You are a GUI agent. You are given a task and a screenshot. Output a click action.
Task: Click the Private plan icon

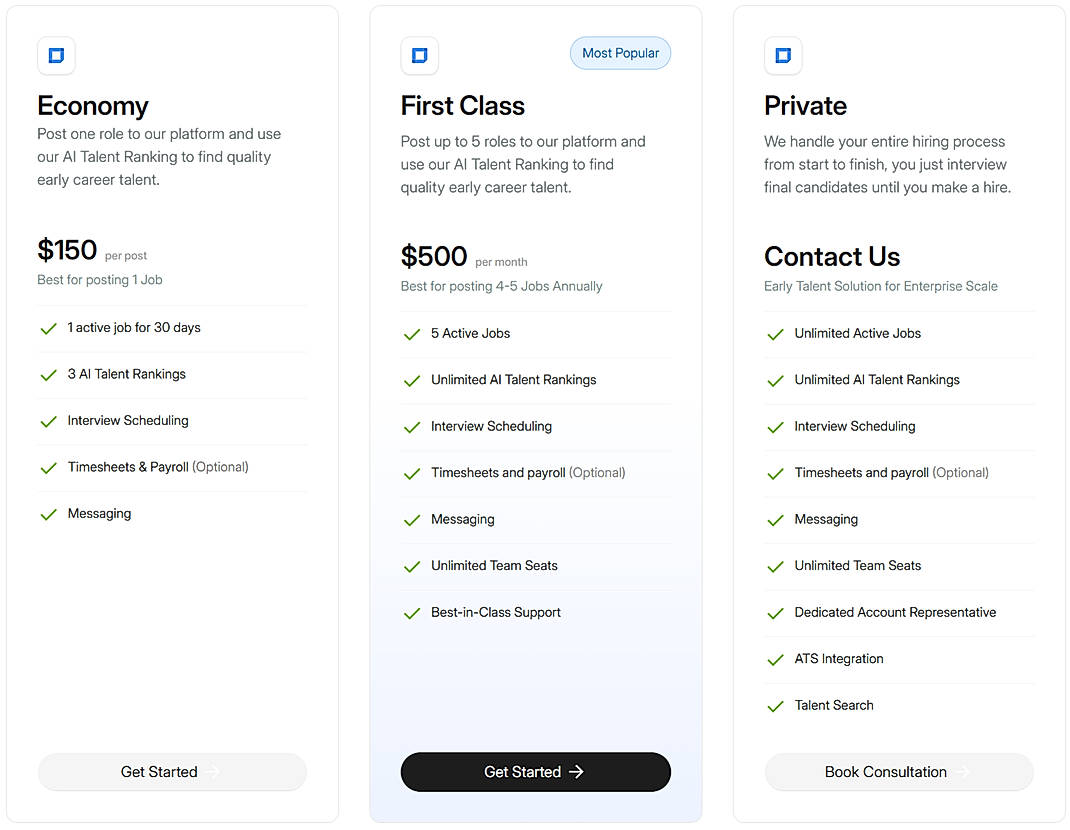(x=783, y=56)
